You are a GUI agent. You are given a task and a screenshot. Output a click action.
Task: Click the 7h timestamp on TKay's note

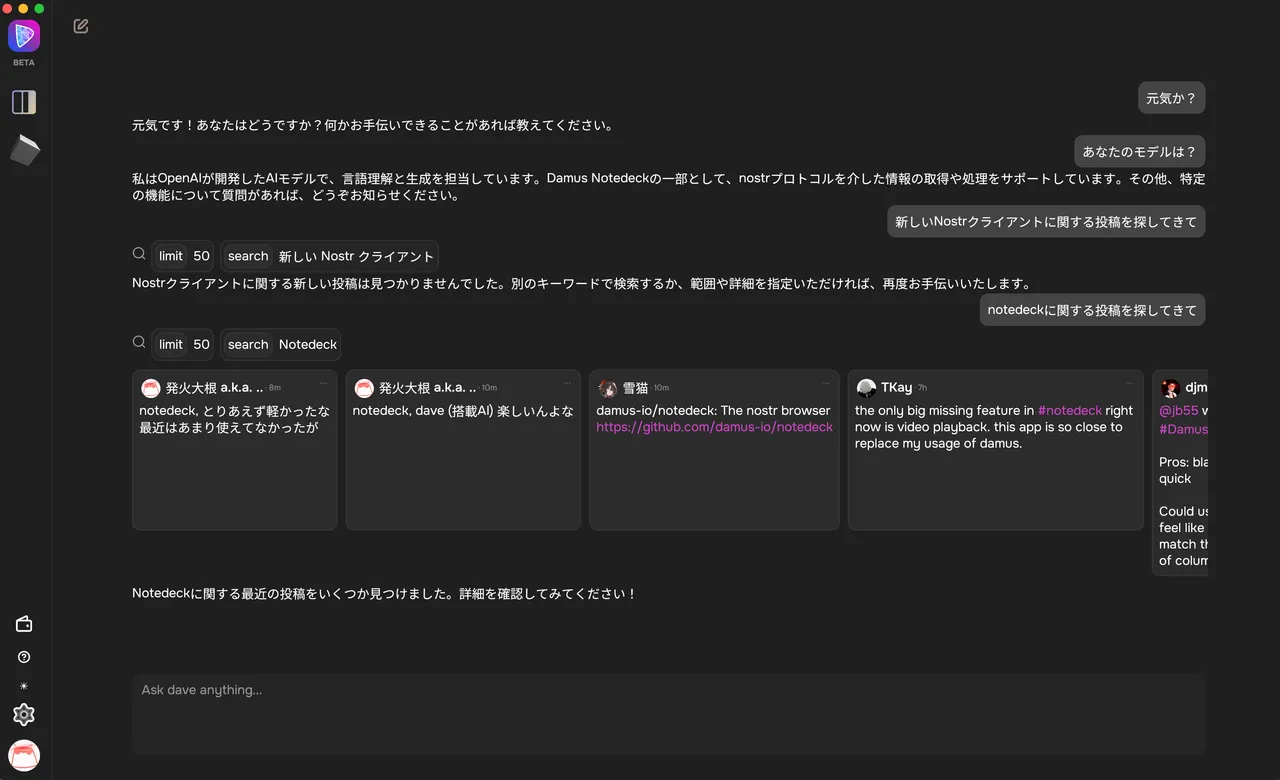pos(922,388)
